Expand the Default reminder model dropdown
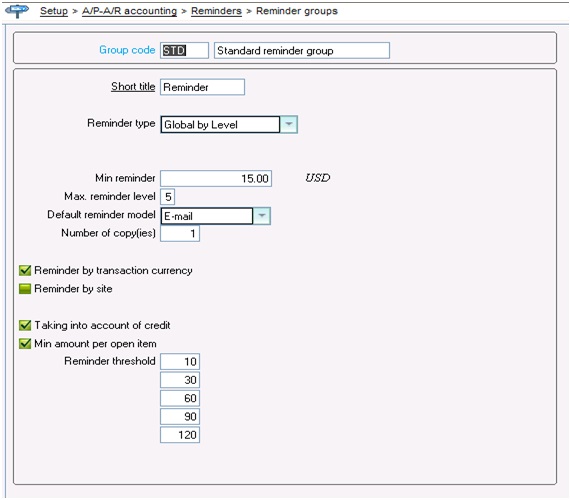The height and width of the screenshot is (500, 570). point(262,216)
